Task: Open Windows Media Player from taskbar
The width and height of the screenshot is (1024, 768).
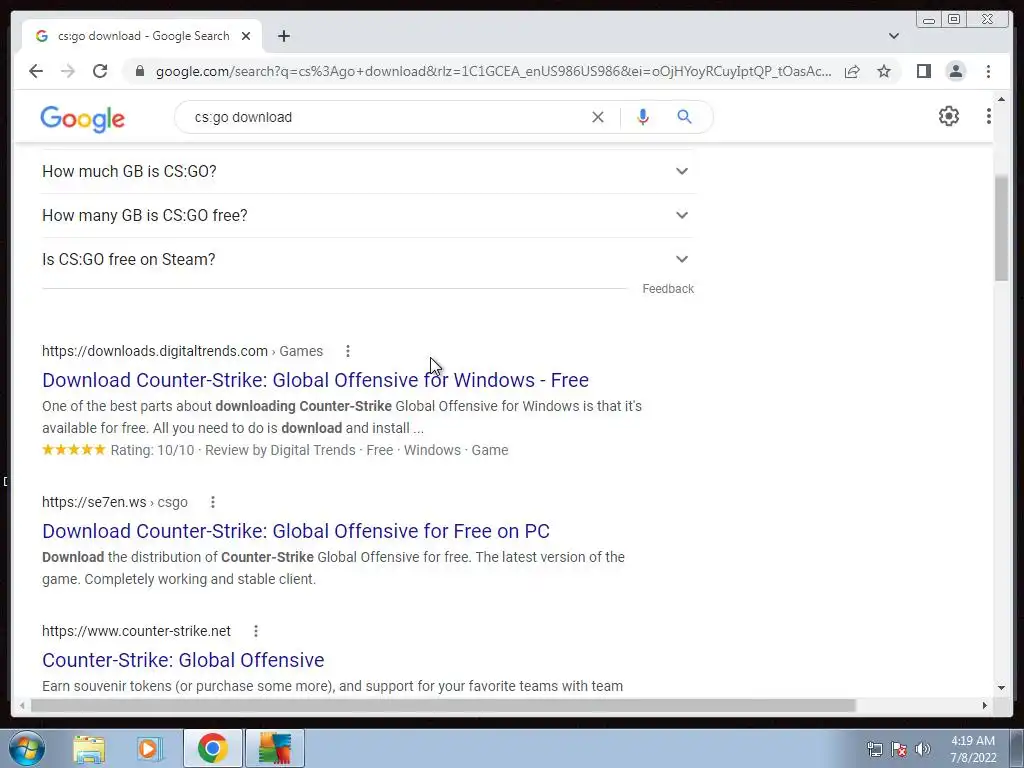Action: [x=151, y=749]
